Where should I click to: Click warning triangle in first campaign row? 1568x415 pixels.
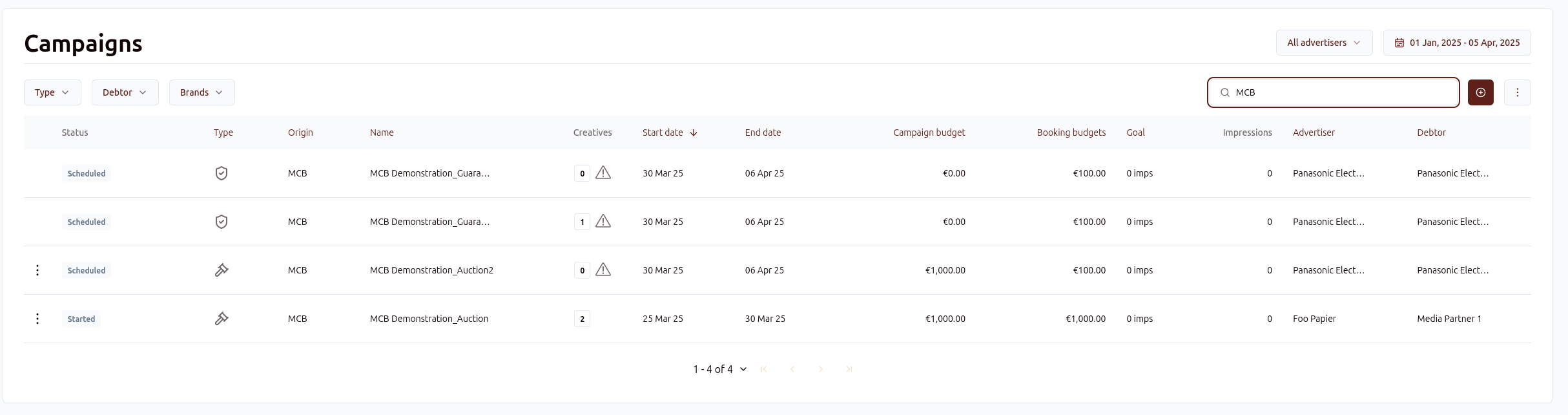[x=603, y=173]
